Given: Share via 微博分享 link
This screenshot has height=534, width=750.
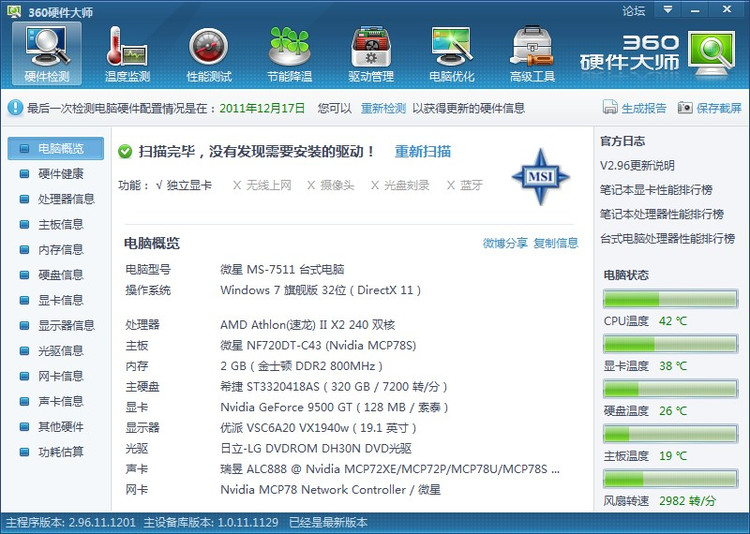Looking at the screenshot, I should pos(505,243).
